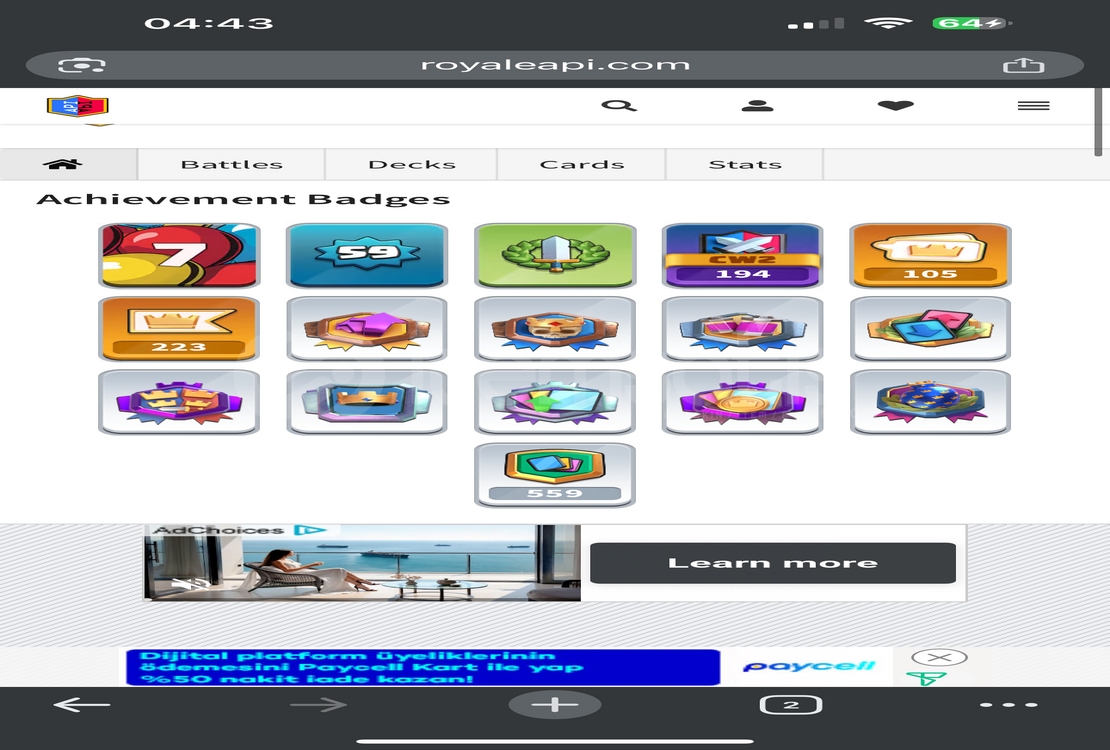Tap the blue starry globe badge
1110x750 pixels.
[930, 402]
